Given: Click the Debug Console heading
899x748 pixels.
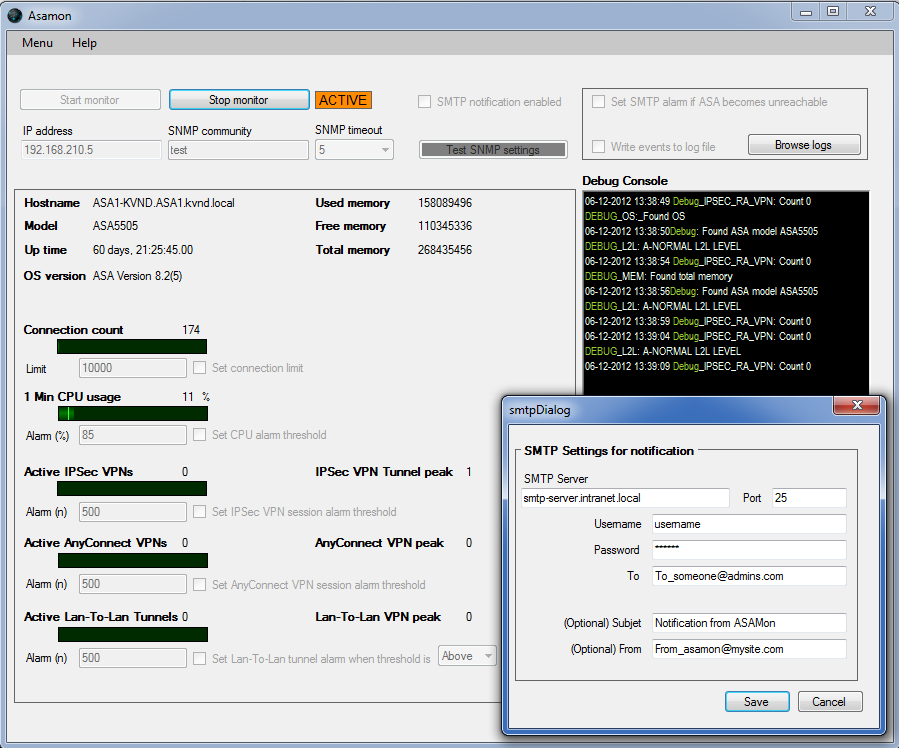Looking at the screenshot, I should click(625, 181).
